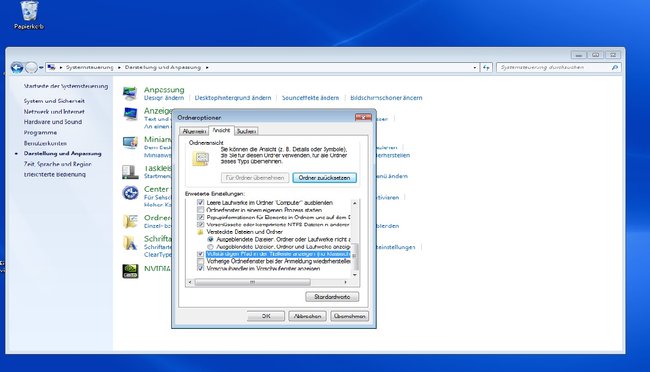Switch to the Suchen tab

pyautogui.click(x=246, y=131)
